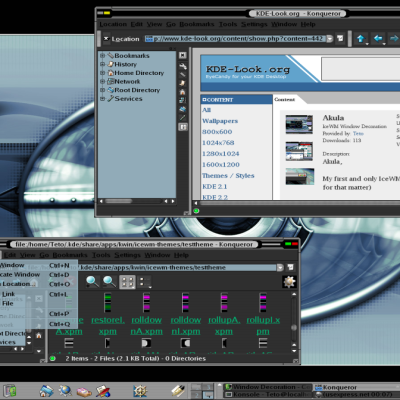The width and height of the screenshot is (400, 400).
Task: Click the sidebar's horizontal scrollbar thumb
Action: pos(119,201)
